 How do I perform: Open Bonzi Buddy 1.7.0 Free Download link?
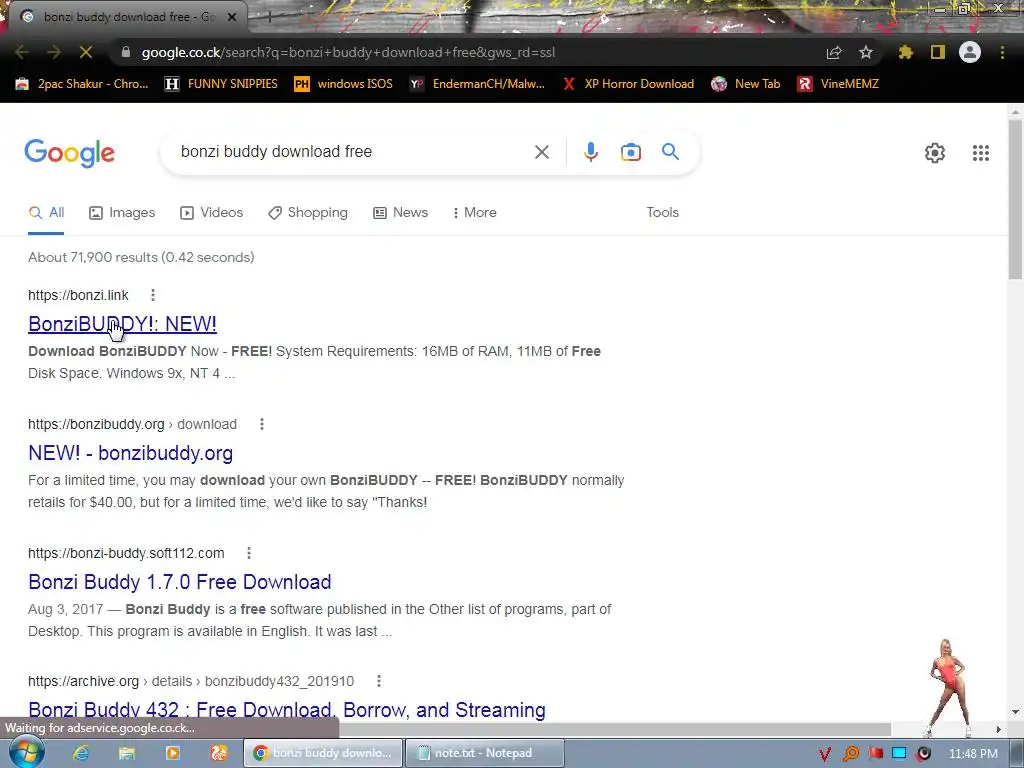(x=180, y=582)
